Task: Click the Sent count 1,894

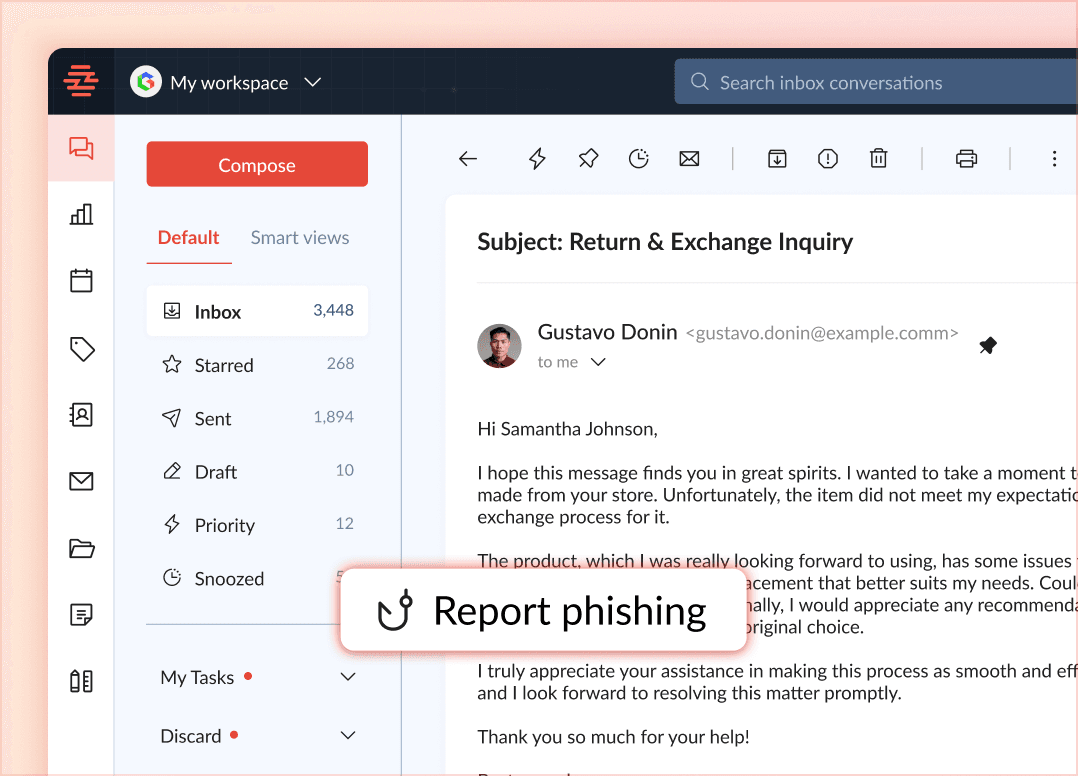Action: tap(333, 417)
